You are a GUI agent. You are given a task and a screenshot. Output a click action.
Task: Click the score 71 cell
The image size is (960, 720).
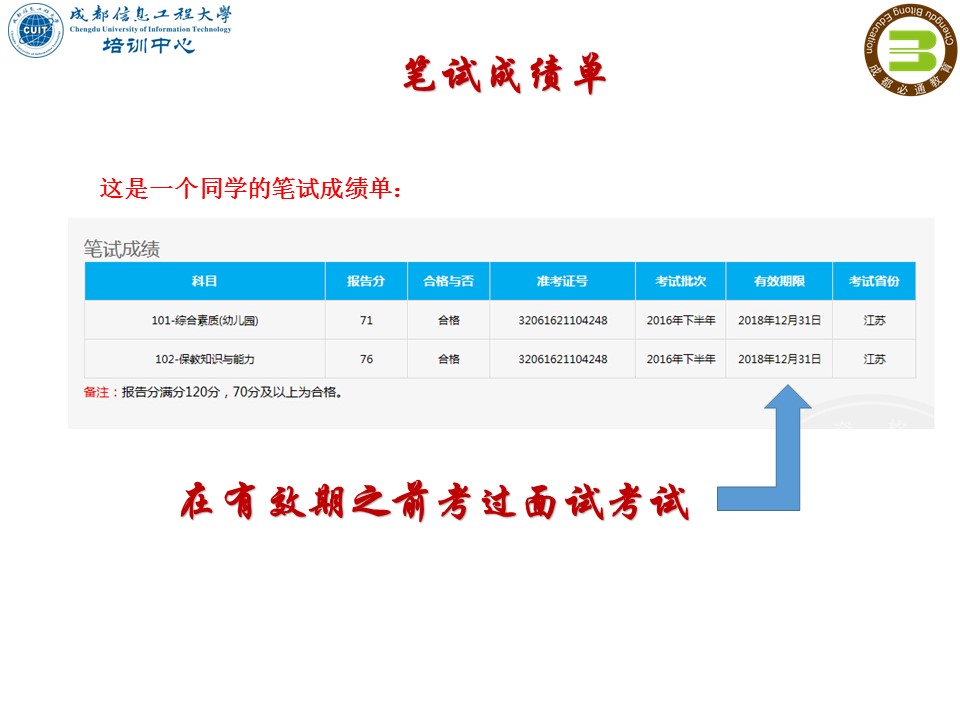(367, 318)
